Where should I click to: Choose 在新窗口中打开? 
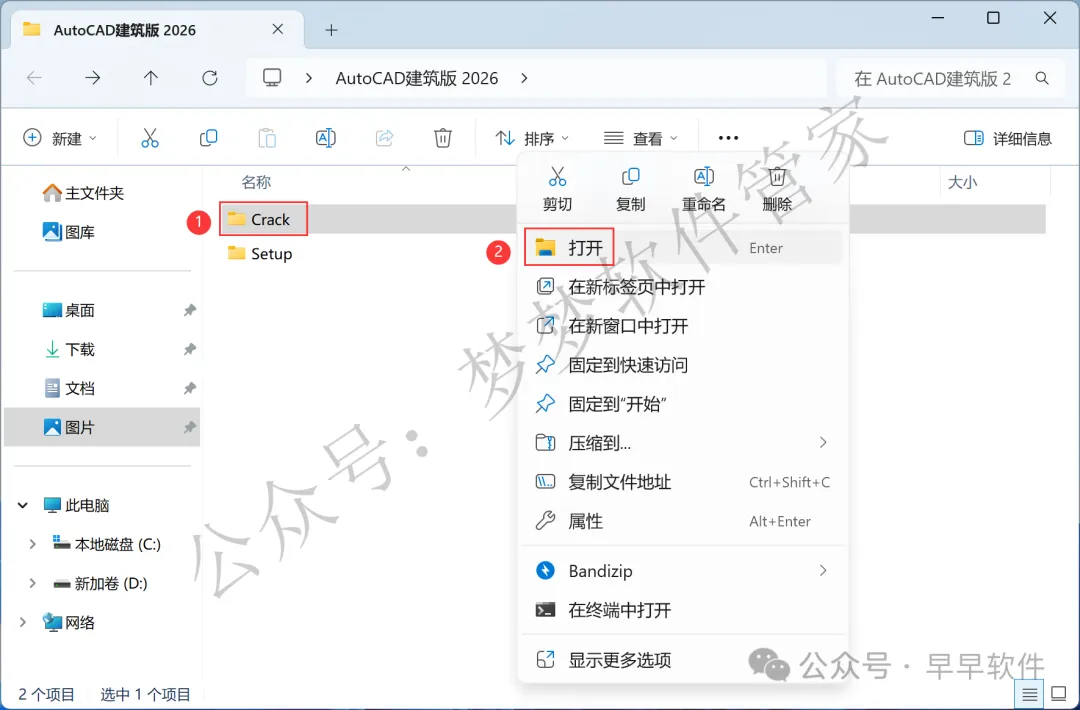(683, 326)
